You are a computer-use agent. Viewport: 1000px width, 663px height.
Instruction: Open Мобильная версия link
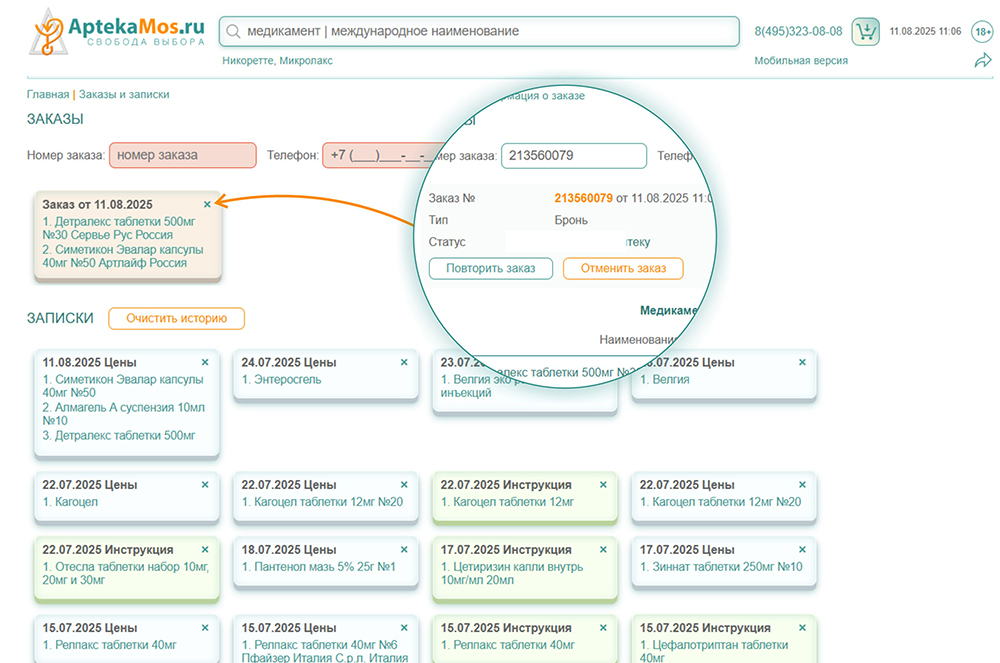pyautogui.click(x=800, y=60)
